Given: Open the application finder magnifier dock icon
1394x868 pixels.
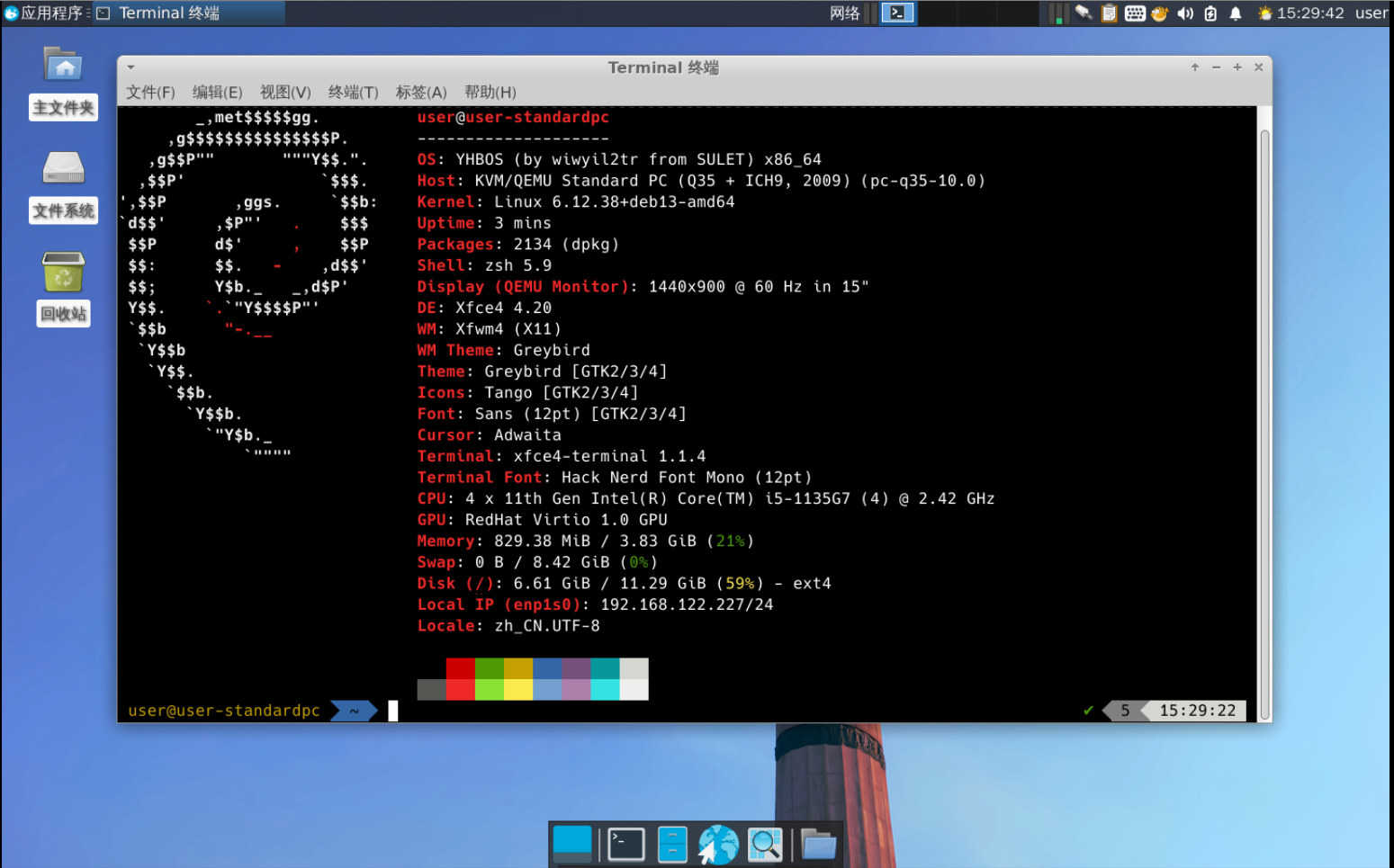Looking at the screenshot, I should 765,845.
